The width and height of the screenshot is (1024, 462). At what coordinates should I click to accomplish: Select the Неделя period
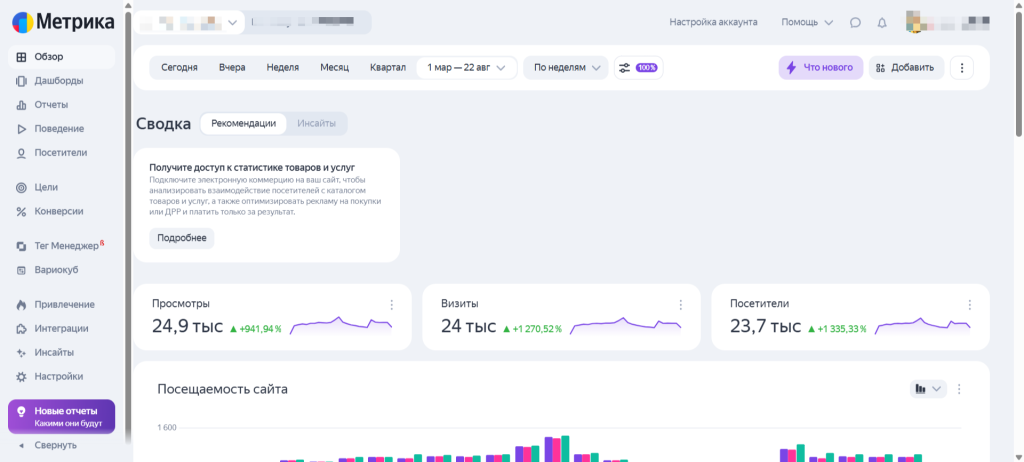pyautogui.click(x=283, y=68)
